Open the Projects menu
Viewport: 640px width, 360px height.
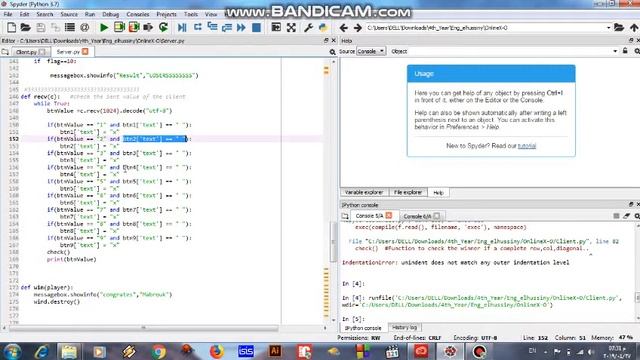click(167, 14)
